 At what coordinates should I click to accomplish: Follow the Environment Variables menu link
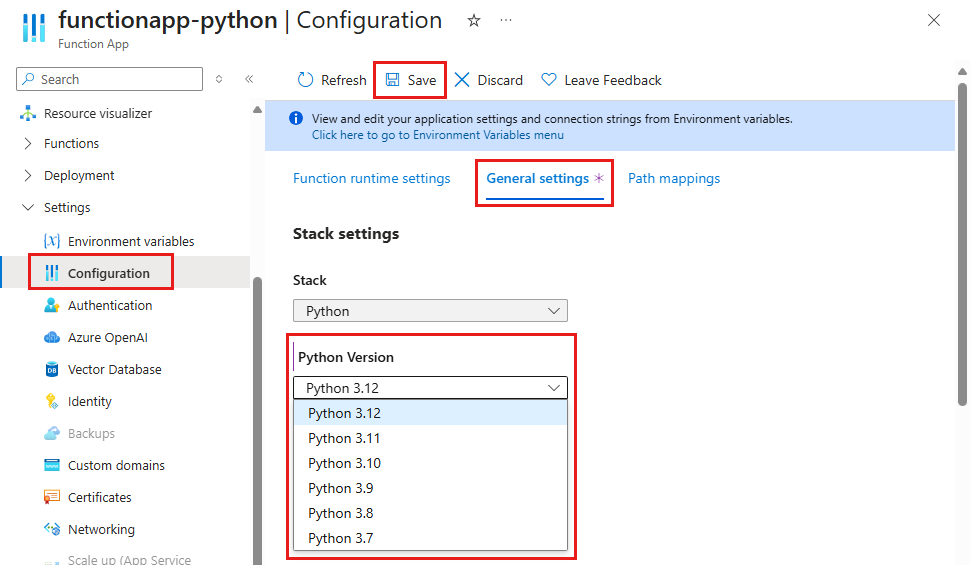(x=437, y=135)
